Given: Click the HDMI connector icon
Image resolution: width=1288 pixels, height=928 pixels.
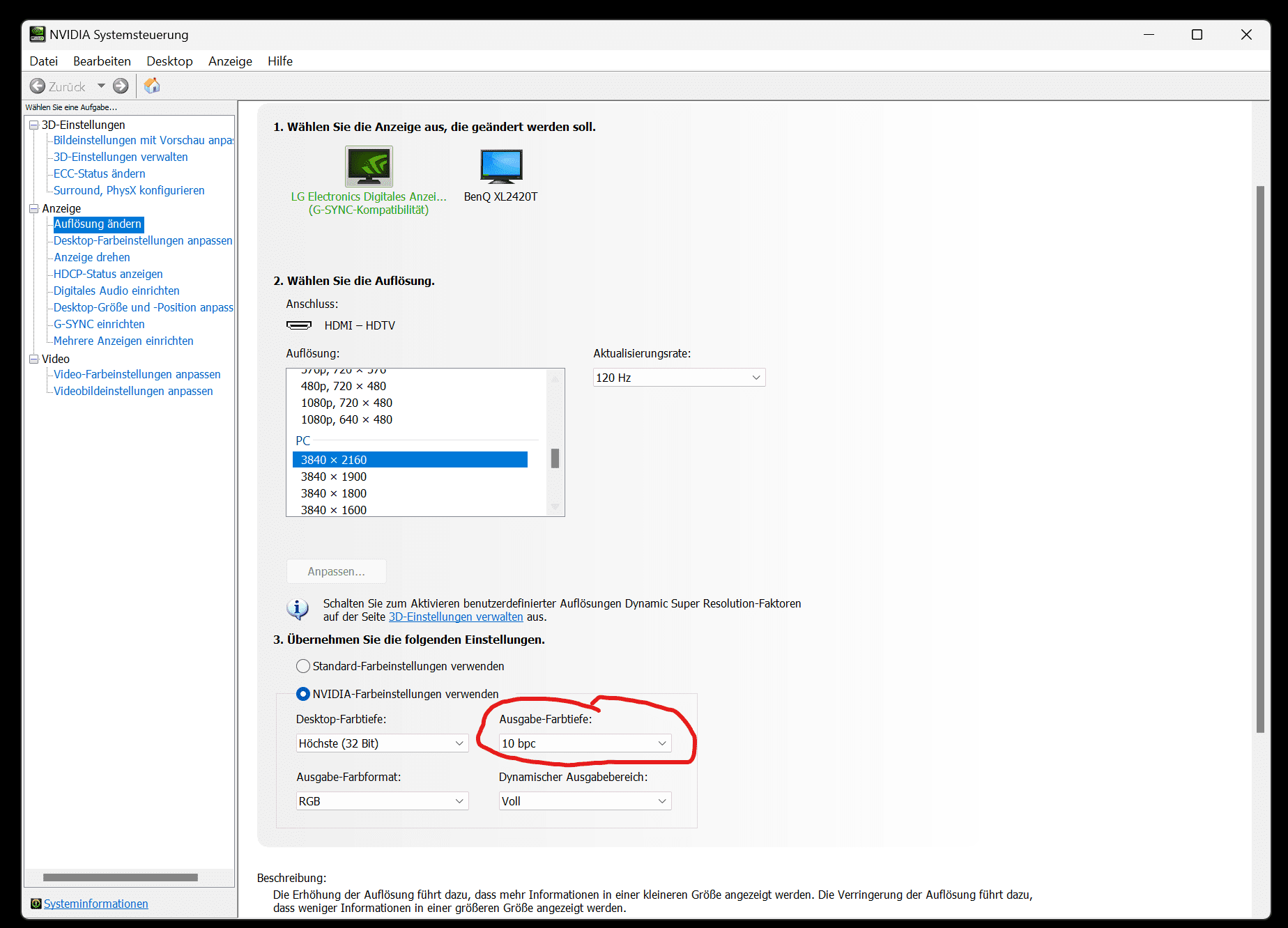Looking at the screenshot, I should pyautogui.click(x=299, y=325).
